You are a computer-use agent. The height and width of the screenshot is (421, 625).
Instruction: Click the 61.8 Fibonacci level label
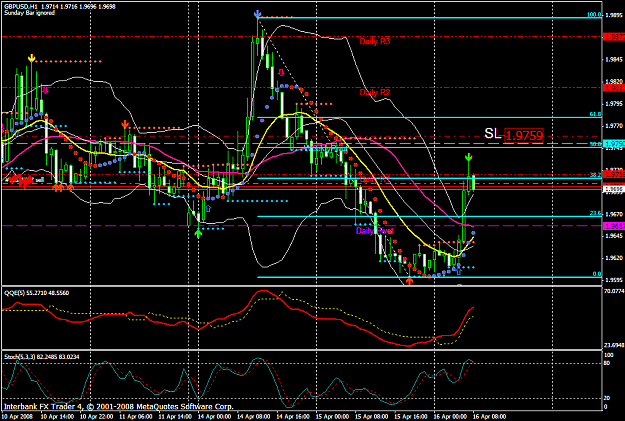pyautogui.click(x=596, y=114)
